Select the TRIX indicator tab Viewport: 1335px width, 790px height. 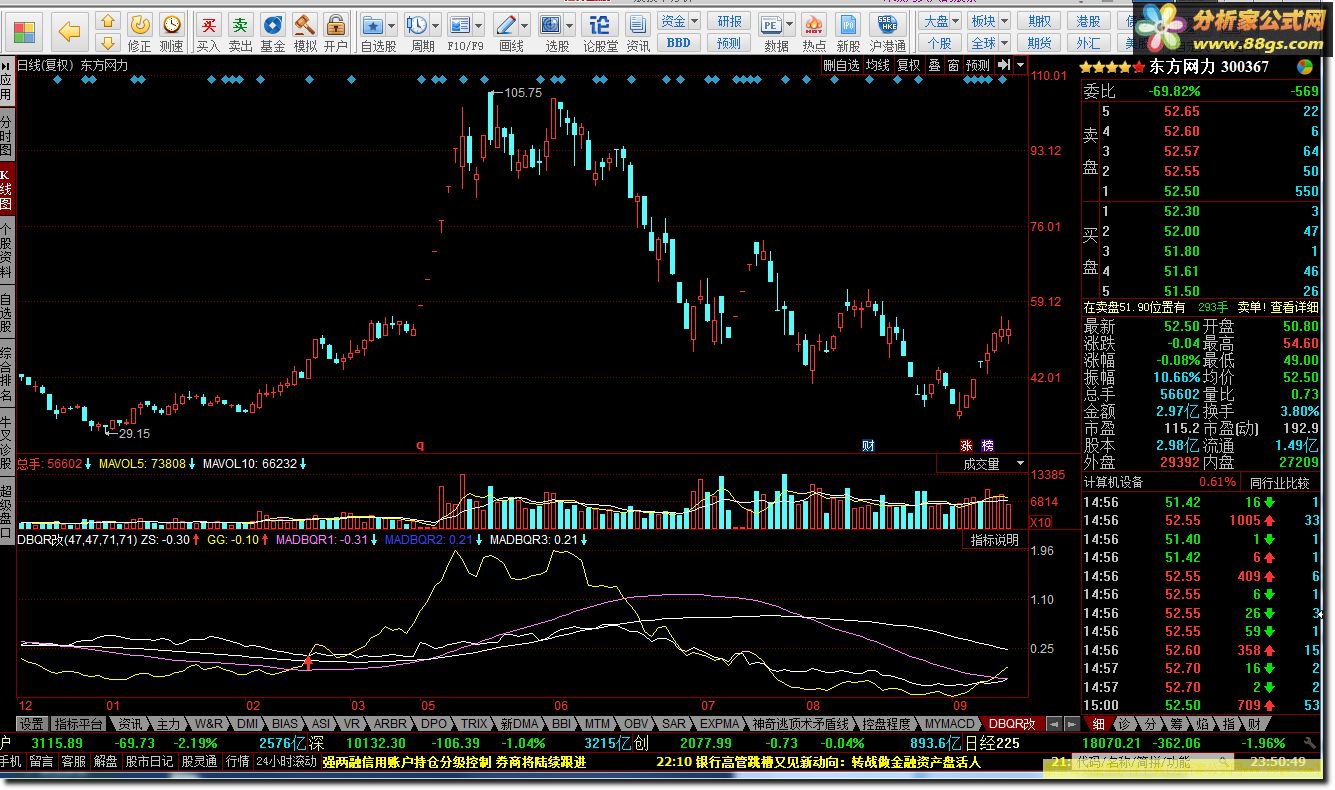point(474,723)
